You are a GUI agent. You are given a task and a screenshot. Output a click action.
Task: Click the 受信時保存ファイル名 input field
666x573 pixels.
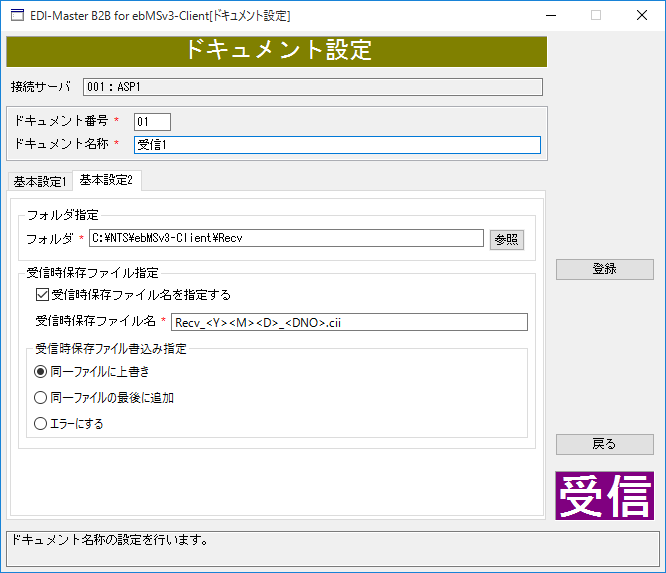348,322
